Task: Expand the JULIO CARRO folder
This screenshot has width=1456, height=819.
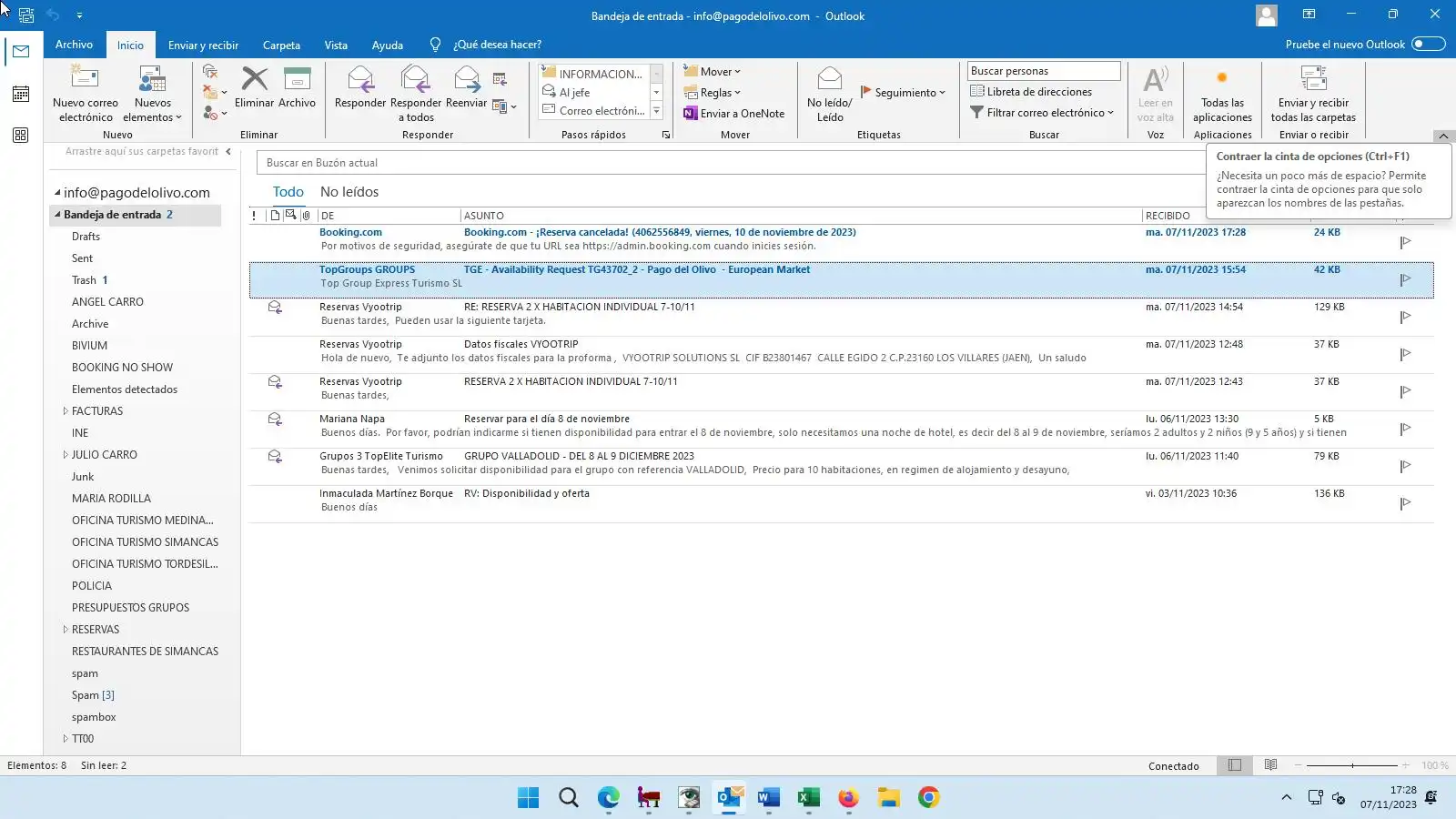Action: coord(65,455)
